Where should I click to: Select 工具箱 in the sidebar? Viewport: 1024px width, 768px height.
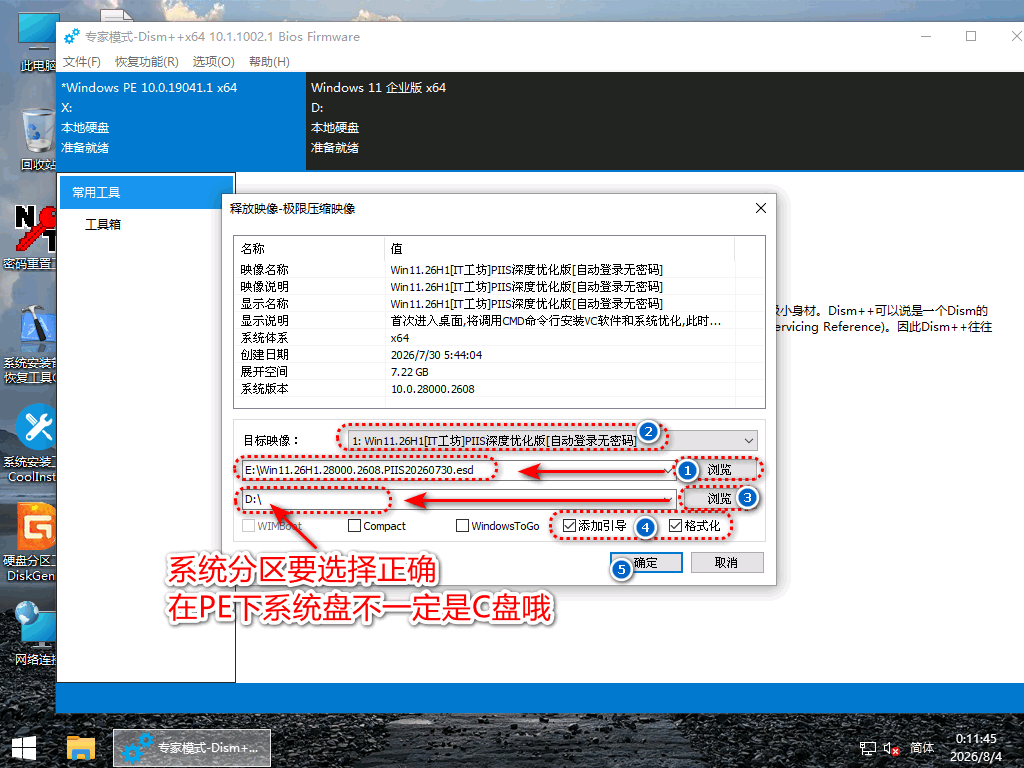[103, 225]
